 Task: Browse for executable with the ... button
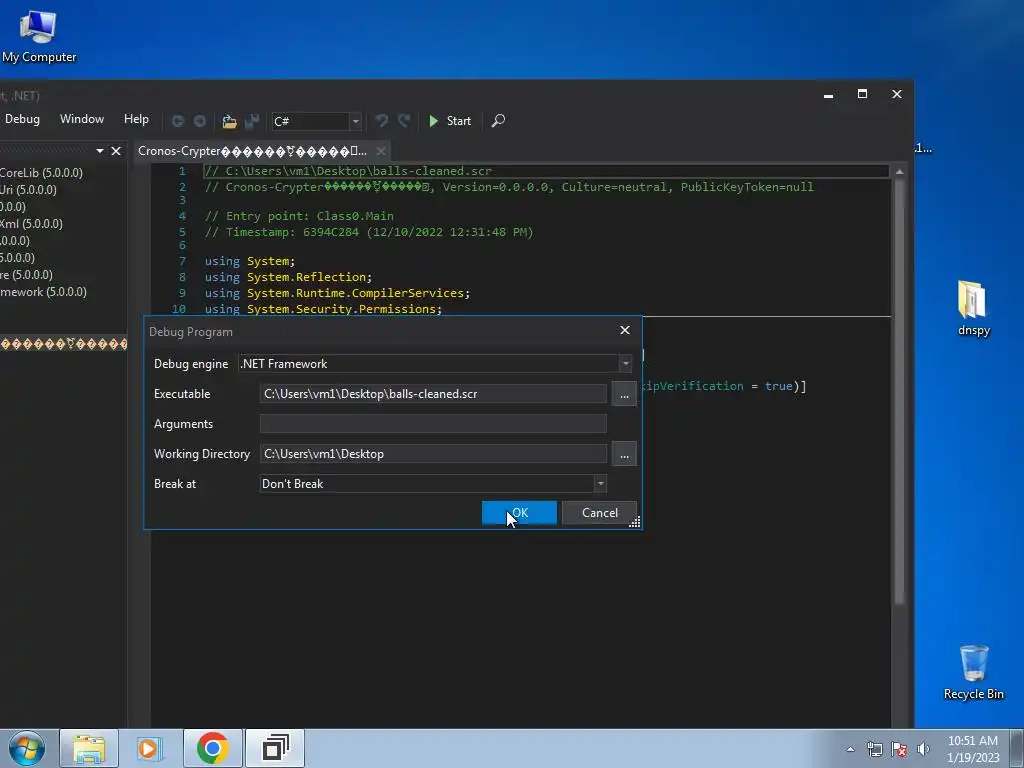624,394
